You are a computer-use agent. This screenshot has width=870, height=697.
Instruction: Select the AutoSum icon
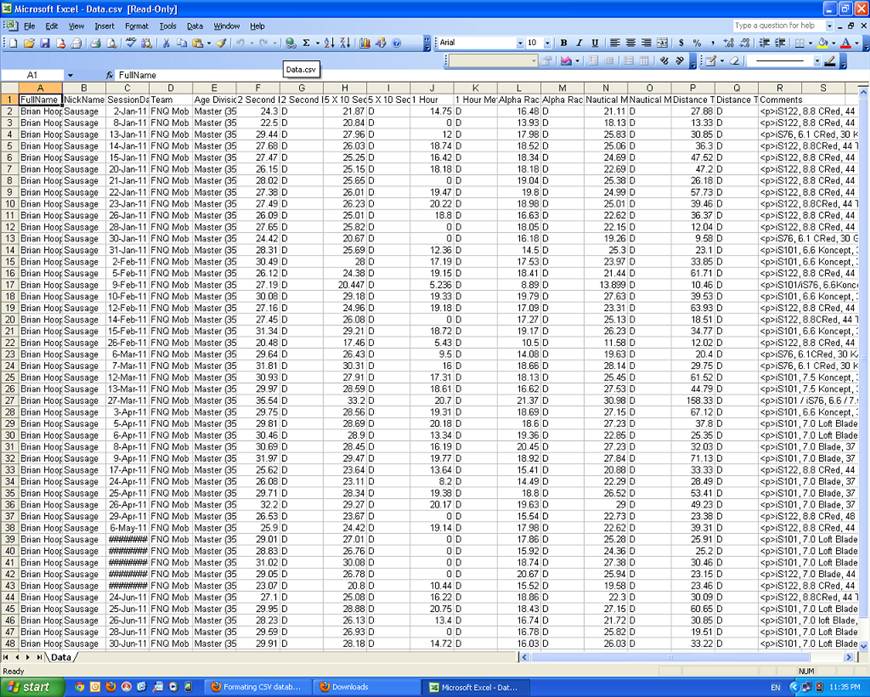pyautogui.click(x=307, y=43)
